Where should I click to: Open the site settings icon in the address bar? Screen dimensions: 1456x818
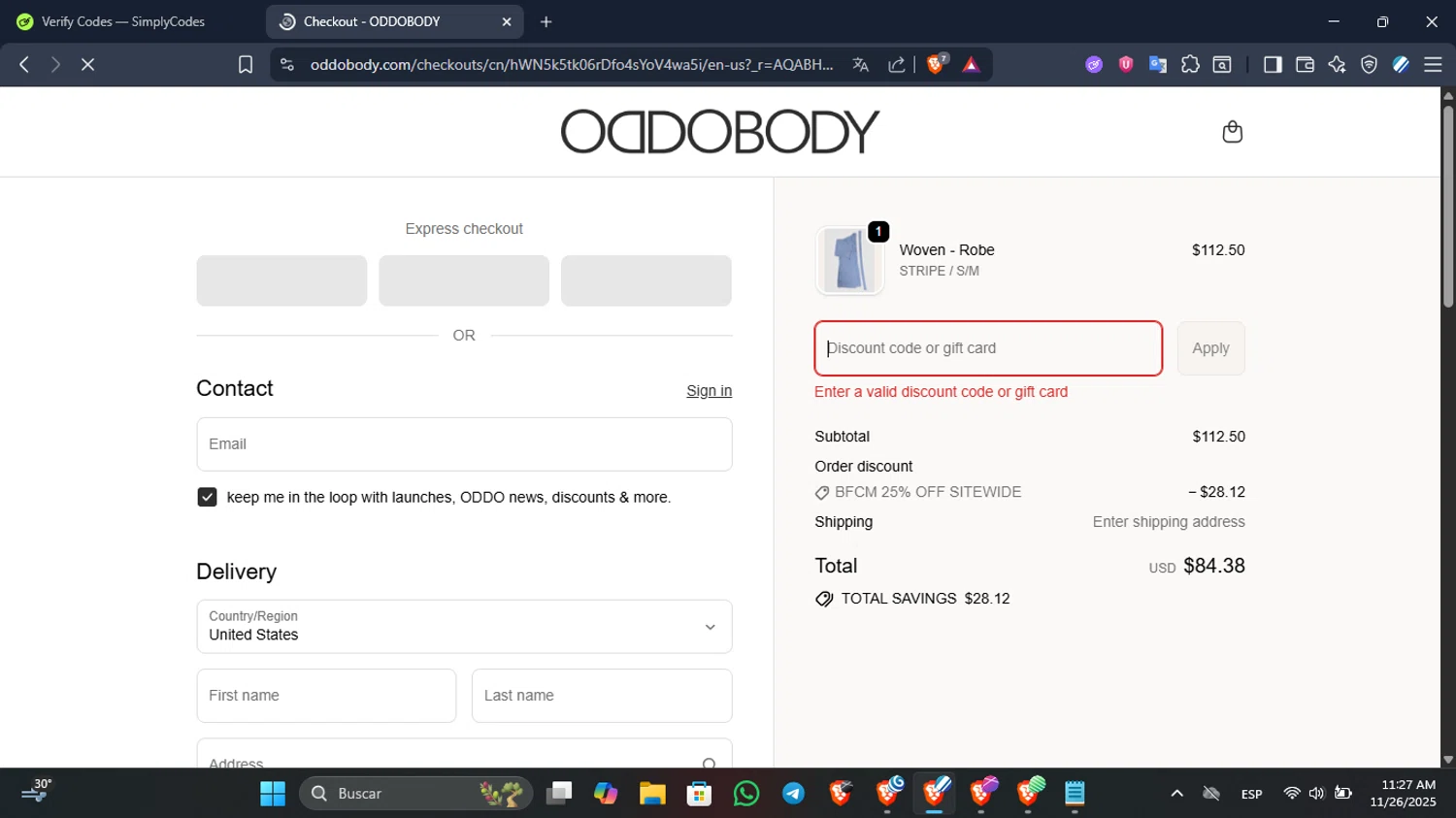click(286, 64)
